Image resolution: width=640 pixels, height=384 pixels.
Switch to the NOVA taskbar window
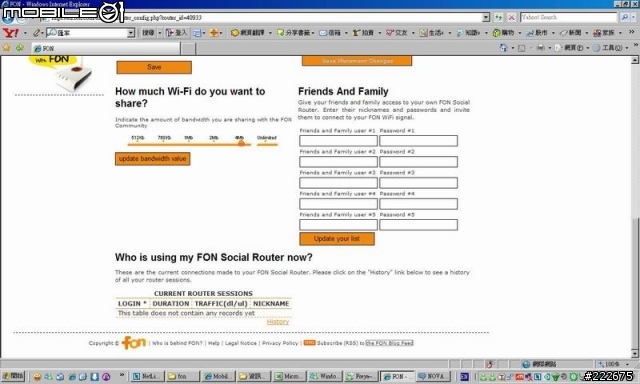(433, 376)
